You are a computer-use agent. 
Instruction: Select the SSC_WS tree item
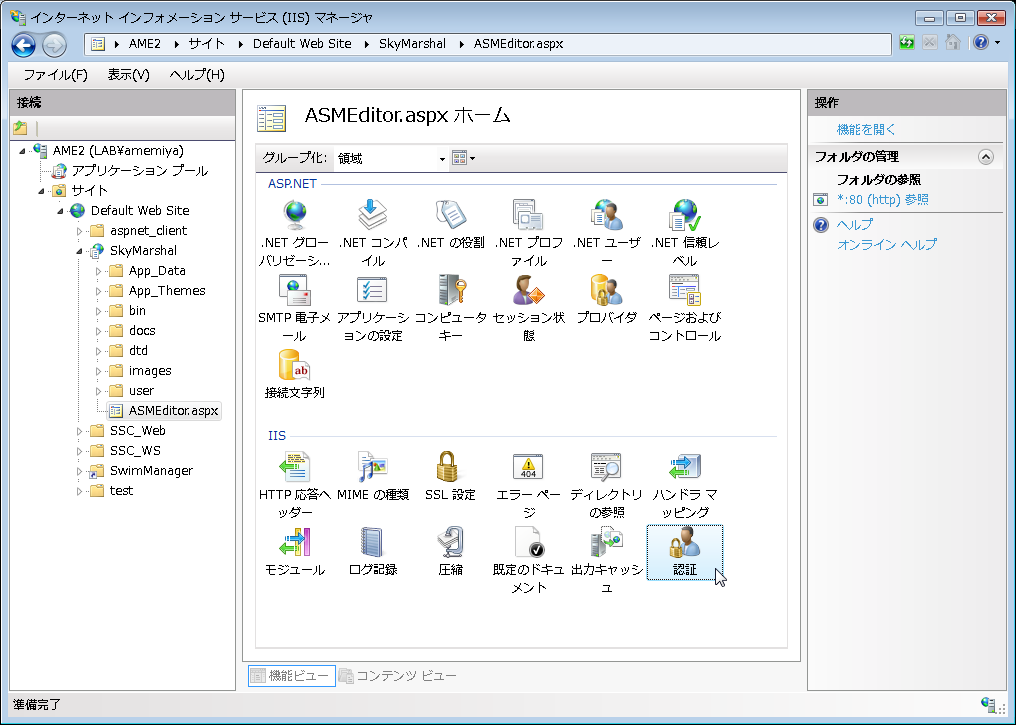135,451
